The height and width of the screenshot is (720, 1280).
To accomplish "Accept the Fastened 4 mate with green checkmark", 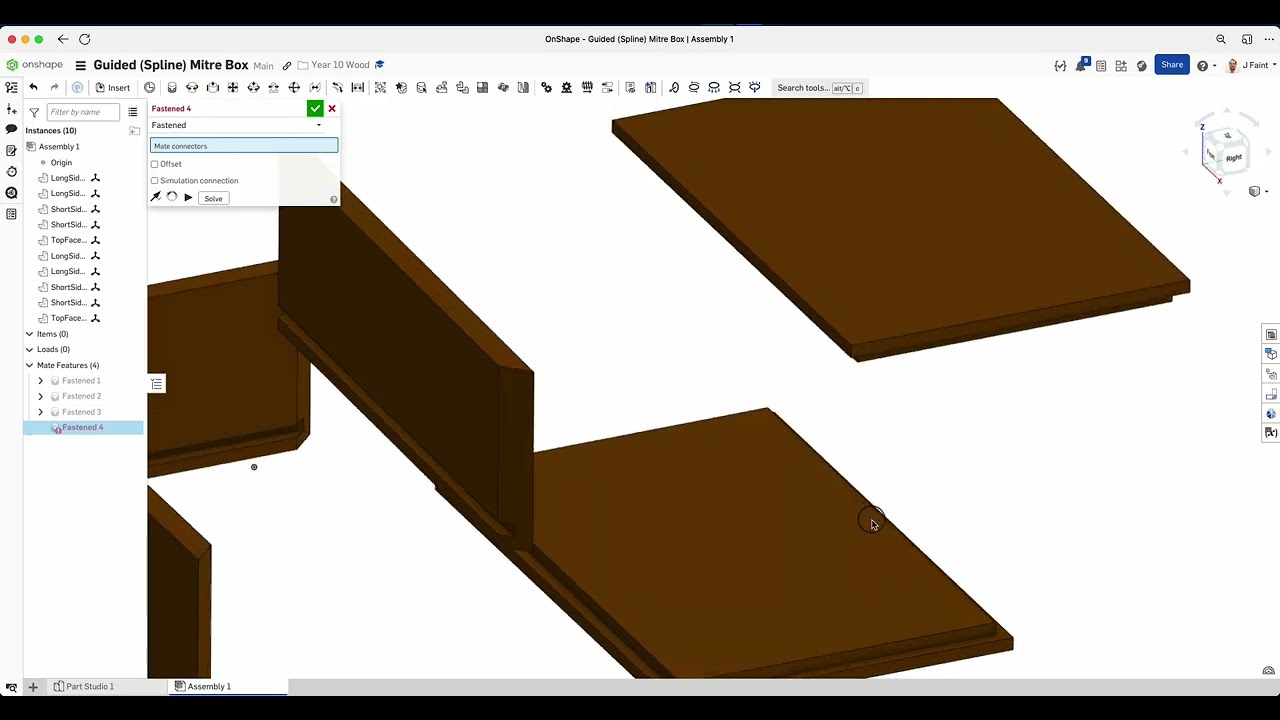I will (315, 108).
